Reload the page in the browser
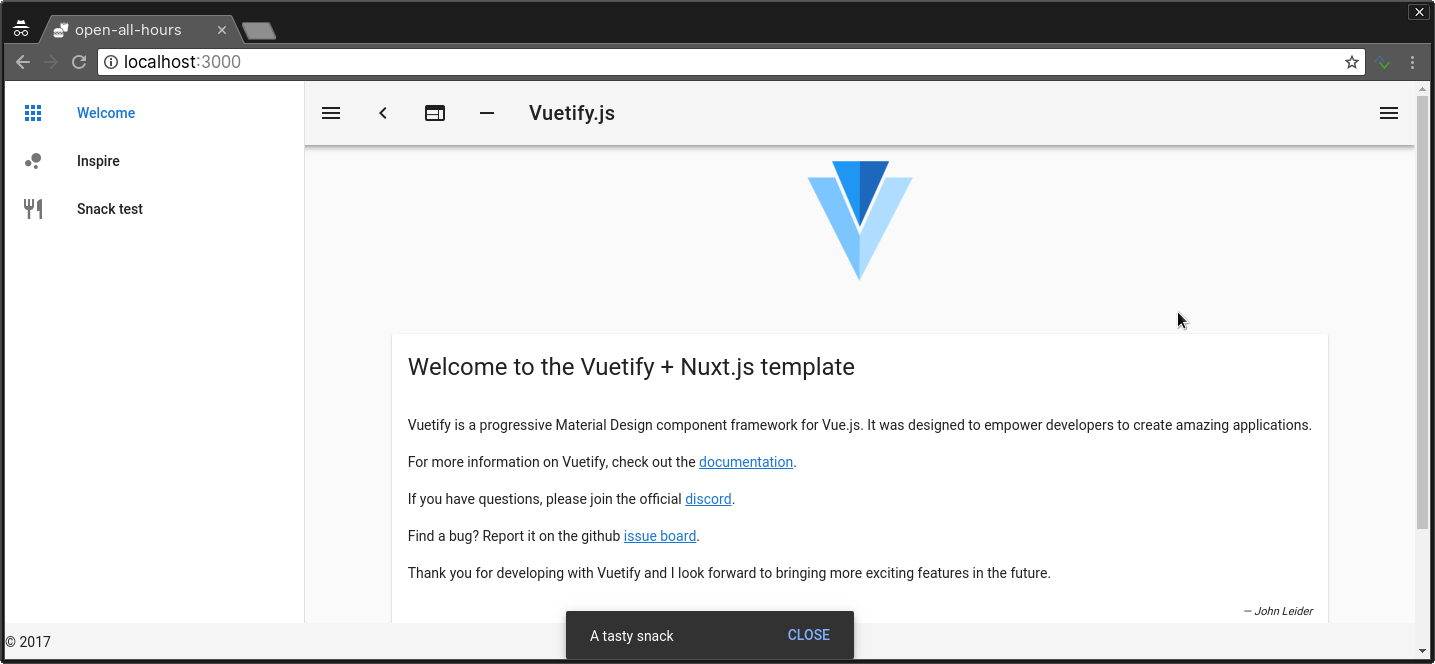1435x664 pixels. pyautogui.click(x=79, y=62)
